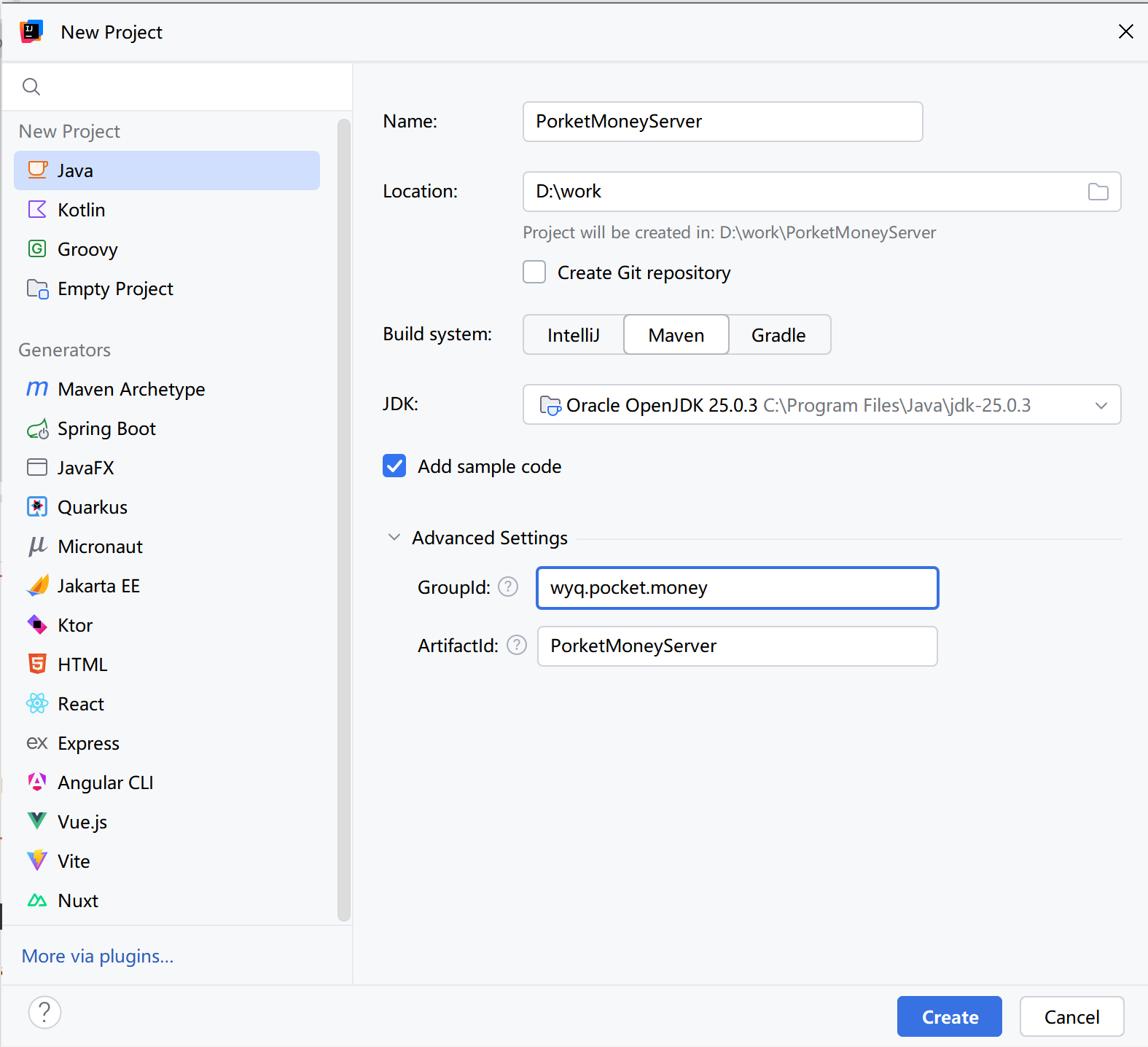Click the React atom icon
The height and width of the screenshot is (1047, 1148).
point(37,703)
